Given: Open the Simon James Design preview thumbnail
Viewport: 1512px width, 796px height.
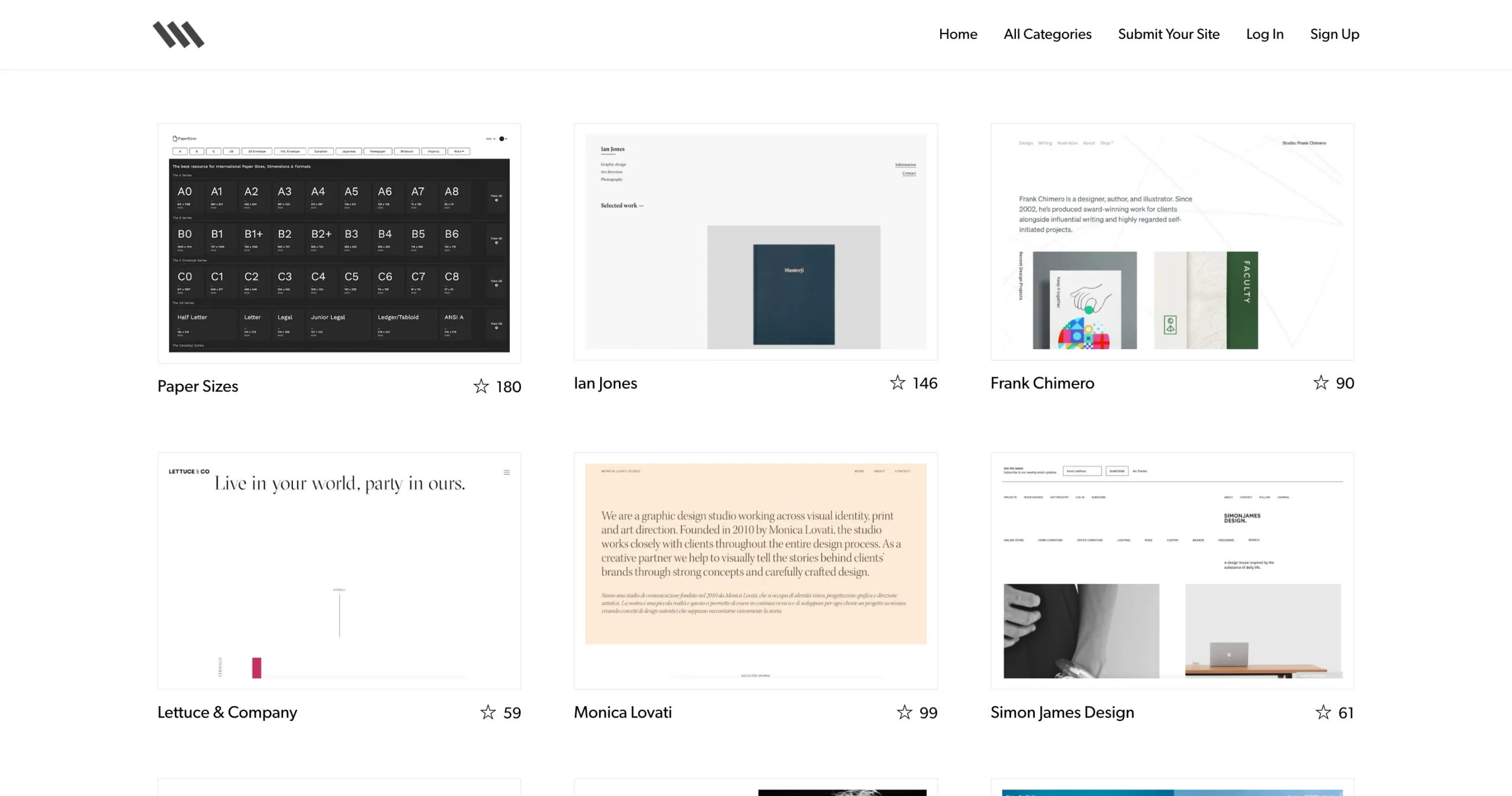Looking at the screenshot, I should [1172, 571].
